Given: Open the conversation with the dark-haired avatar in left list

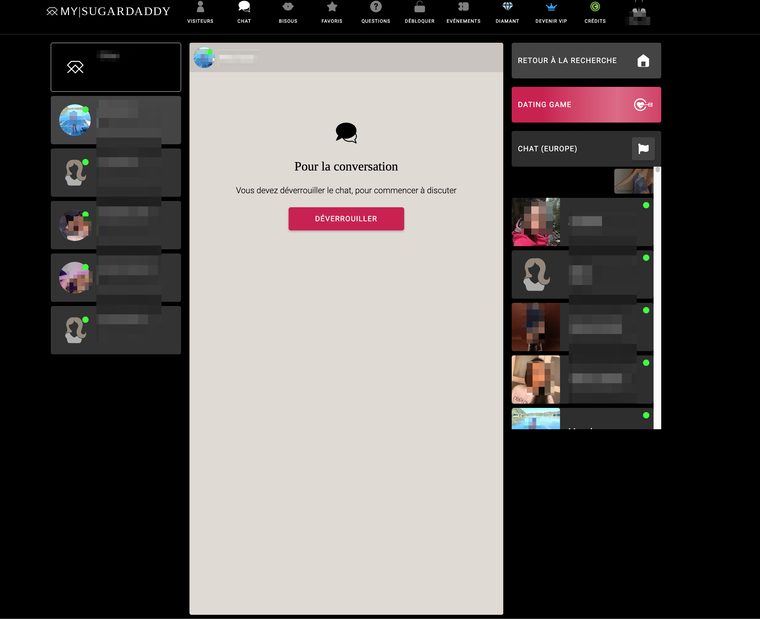Looking at the screenshot, I should click(116, 225).
